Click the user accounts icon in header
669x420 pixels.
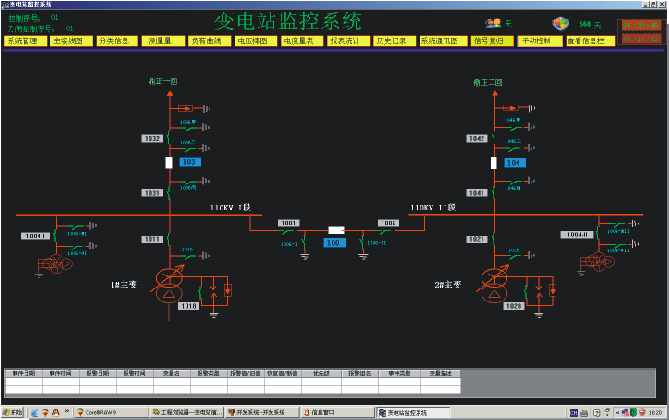[x=493, y=23]
